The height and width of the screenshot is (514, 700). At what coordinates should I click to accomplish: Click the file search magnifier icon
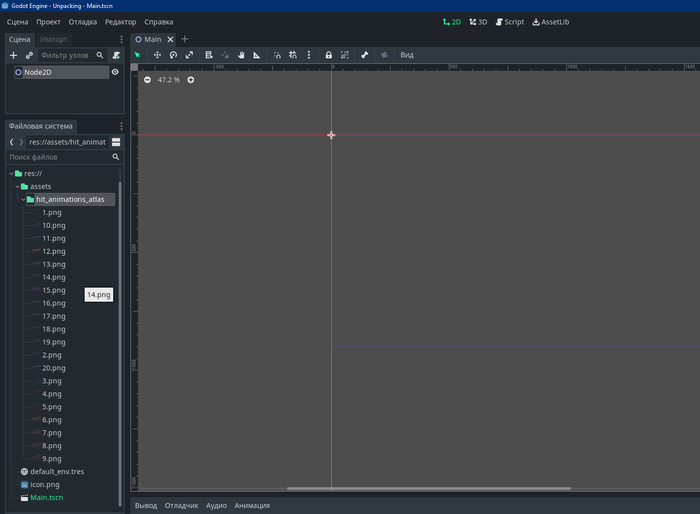(116, 157)
